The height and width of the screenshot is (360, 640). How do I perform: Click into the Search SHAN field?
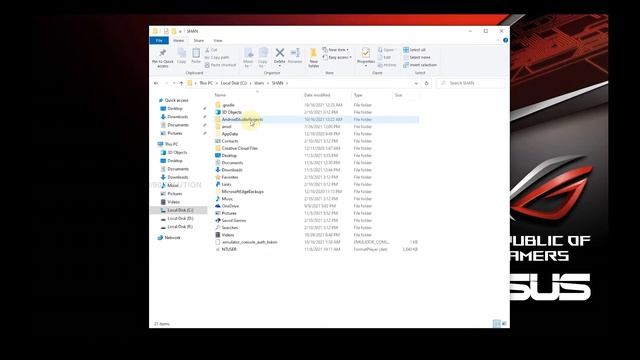coord(471,83)
